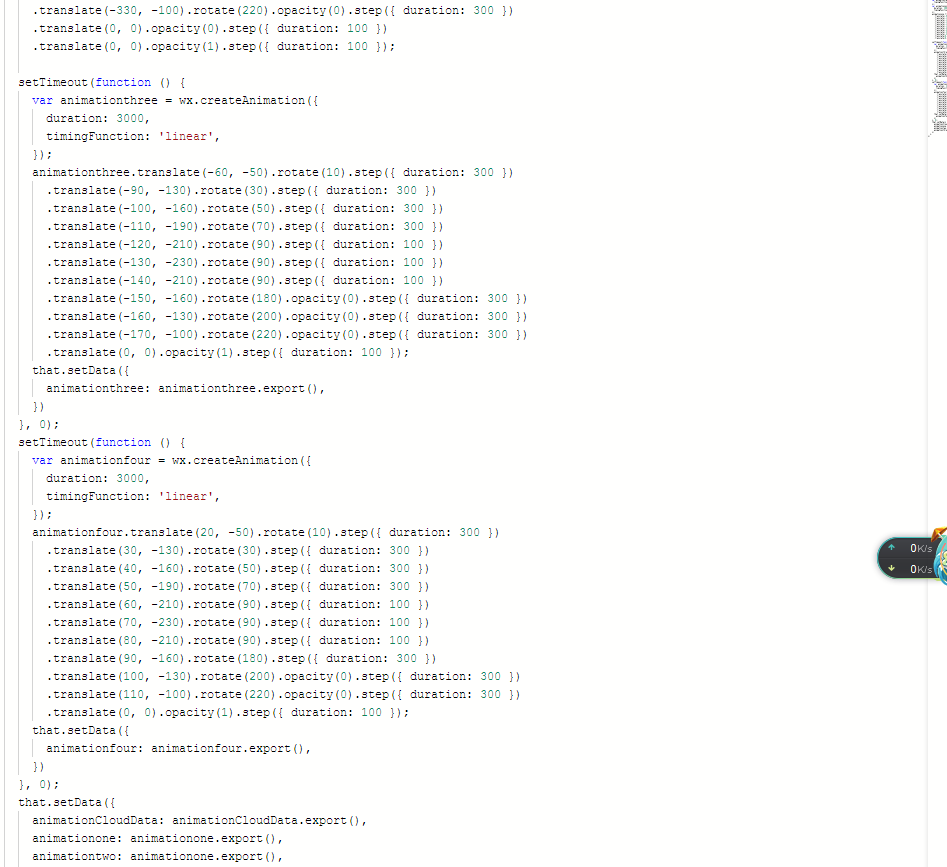Click line animationfour: animationfour.export()
Screen dimensions: 947x867
click(x=178, y=748)
